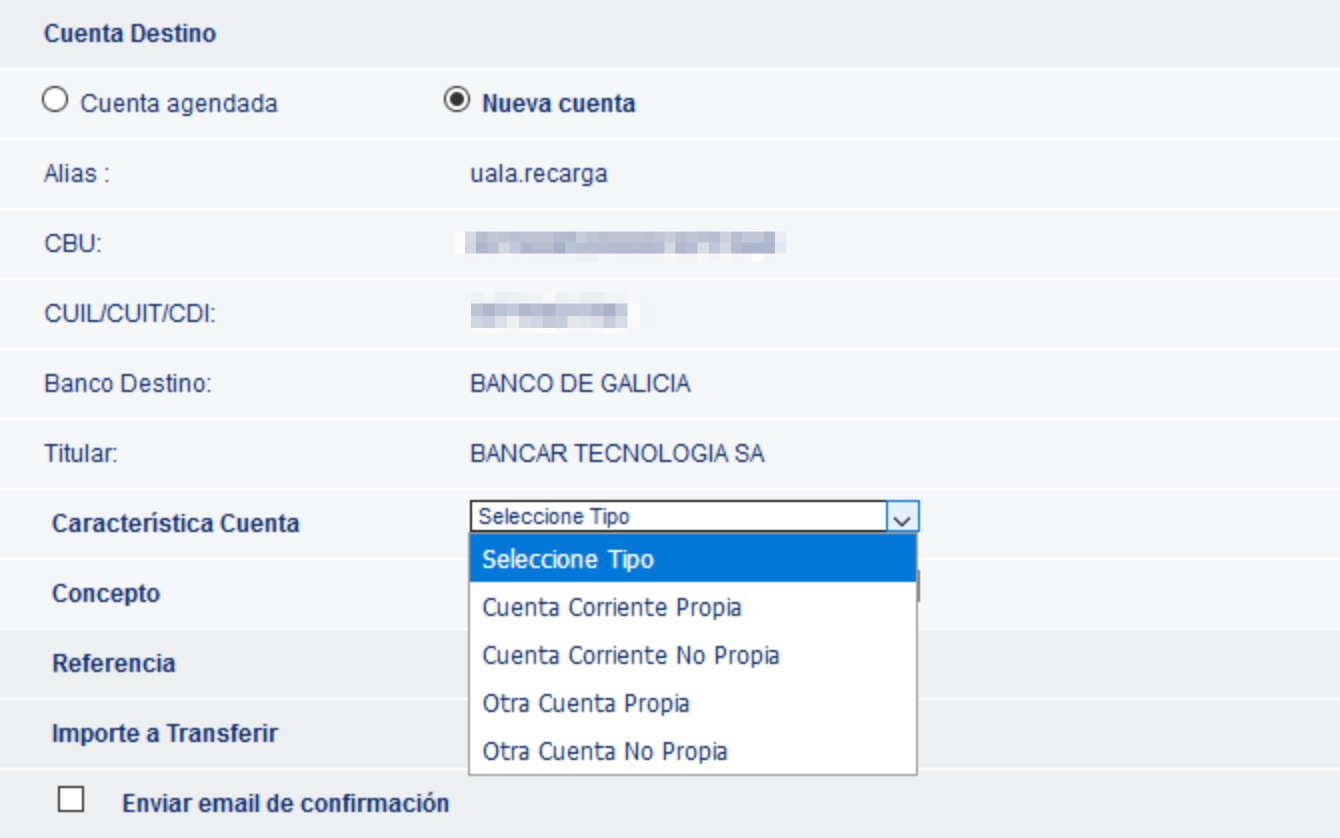Click BANCAR TECNOLOGIA SA titular text

(616, 454)
